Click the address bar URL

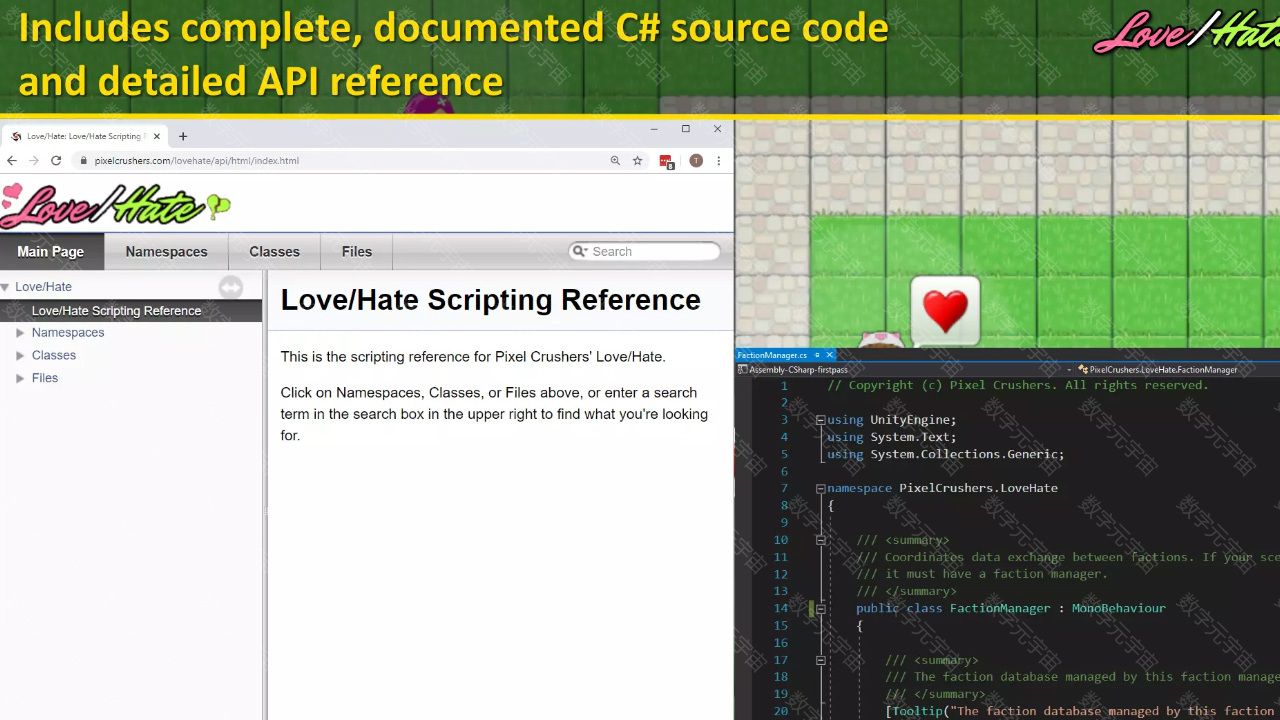[x=196, y=160]
